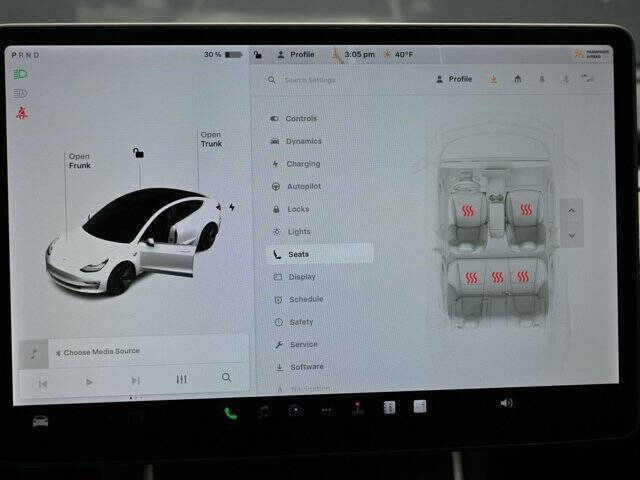Tap the 40°F outside temperature
The width and height of the screenshot is (640, 480).
coord(404,54)
